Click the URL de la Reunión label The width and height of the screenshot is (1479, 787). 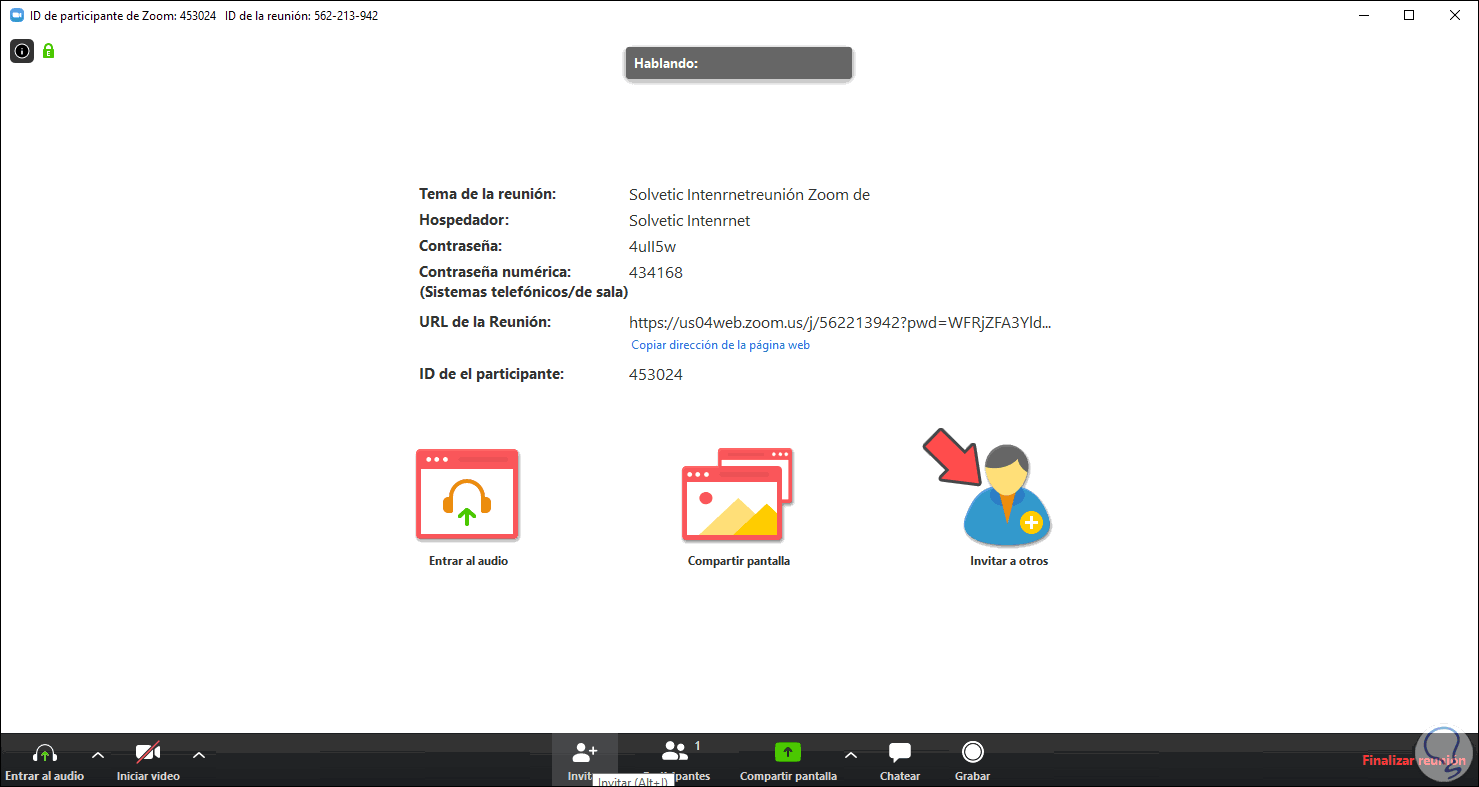485,322
